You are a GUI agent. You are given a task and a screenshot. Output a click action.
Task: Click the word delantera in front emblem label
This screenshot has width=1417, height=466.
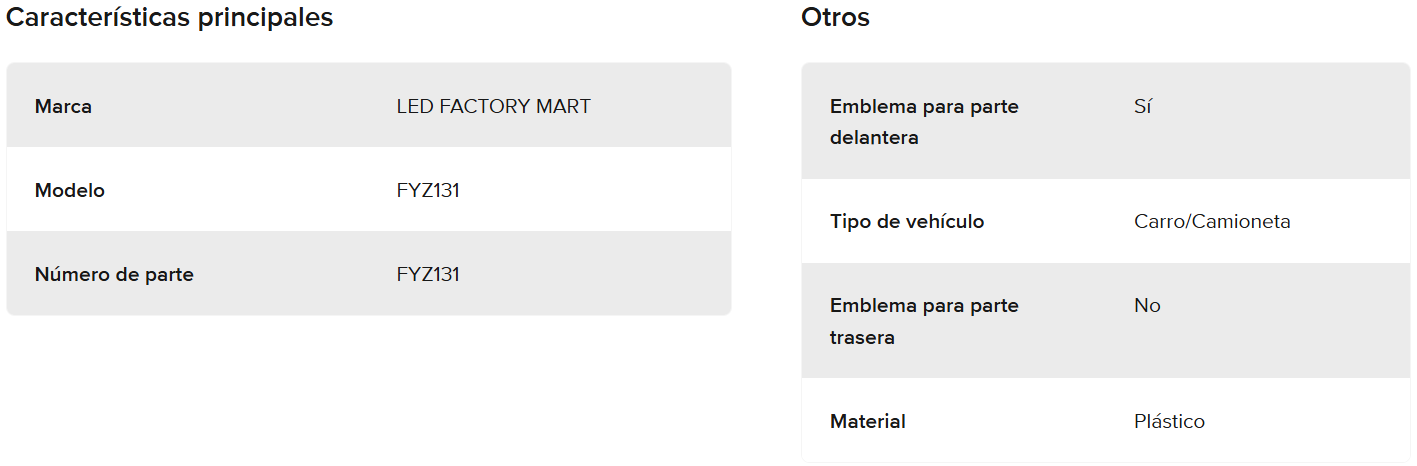click(x=874, y=137)
